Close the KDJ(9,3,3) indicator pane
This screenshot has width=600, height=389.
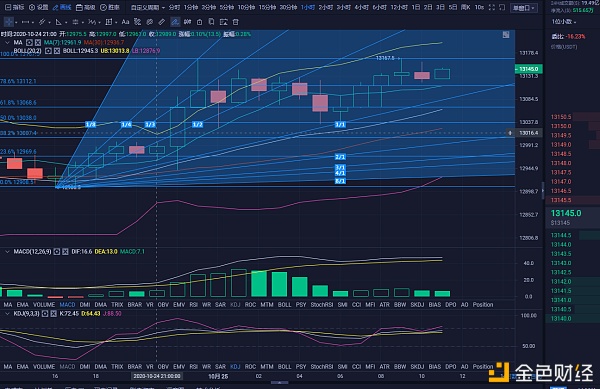click(x=53, y=314)
